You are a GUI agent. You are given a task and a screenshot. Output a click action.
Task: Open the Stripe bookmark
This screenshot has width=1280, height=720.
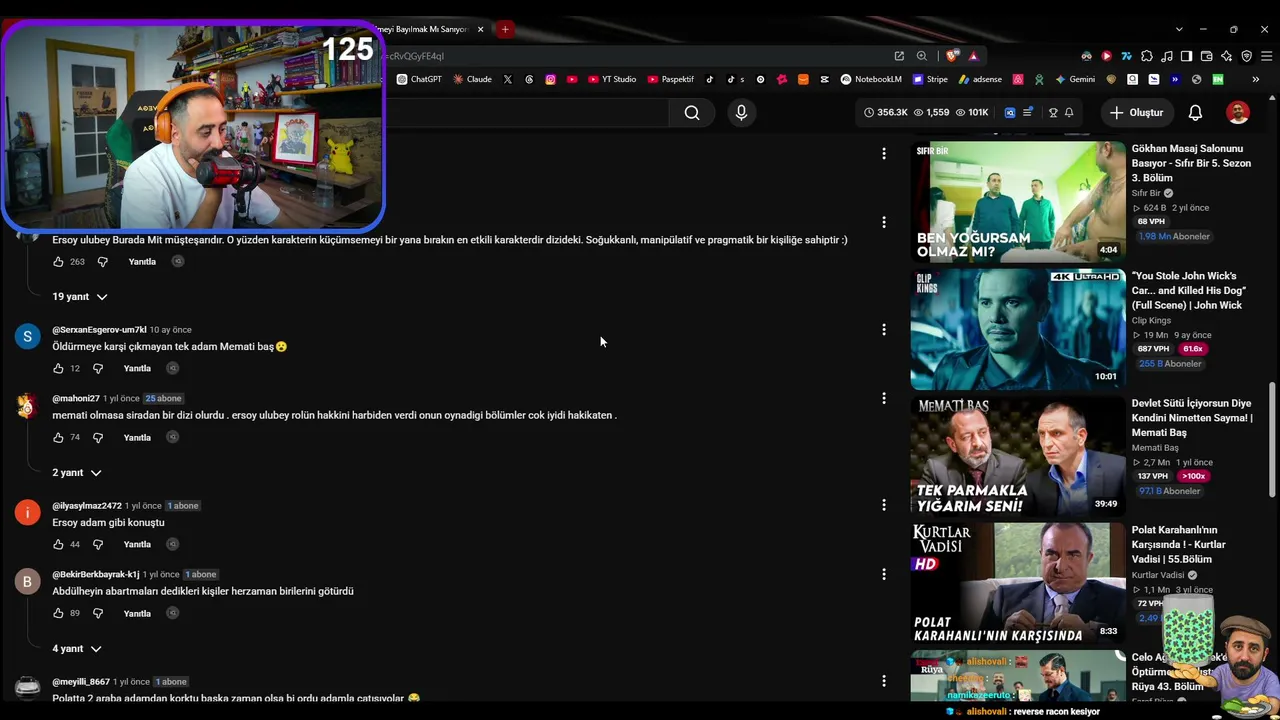tap(930, 79)
